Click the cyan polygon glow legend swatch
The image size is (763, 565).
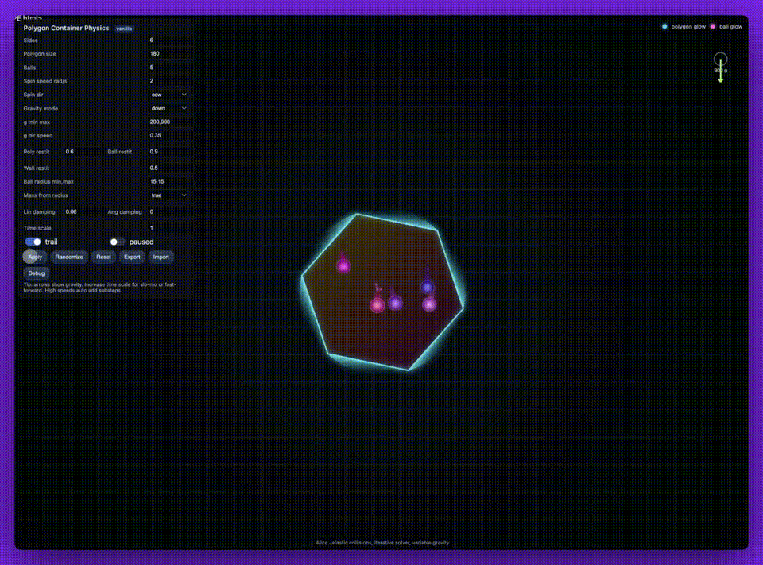click(x=665, y=27)
